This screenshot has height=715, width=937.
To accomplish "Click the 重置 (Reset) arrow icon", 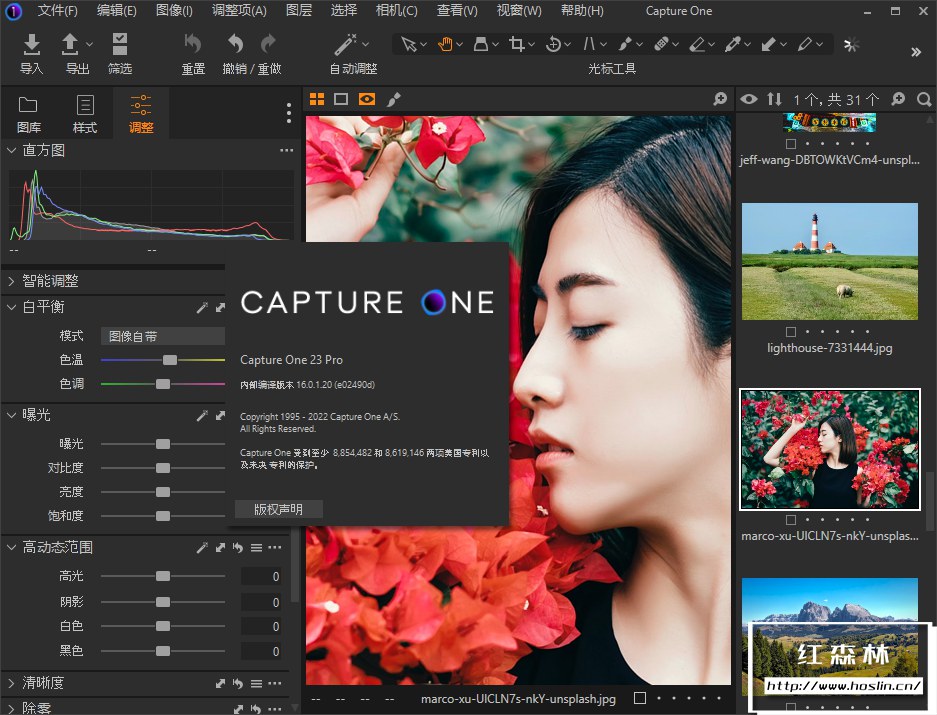I will coord(193,44).
